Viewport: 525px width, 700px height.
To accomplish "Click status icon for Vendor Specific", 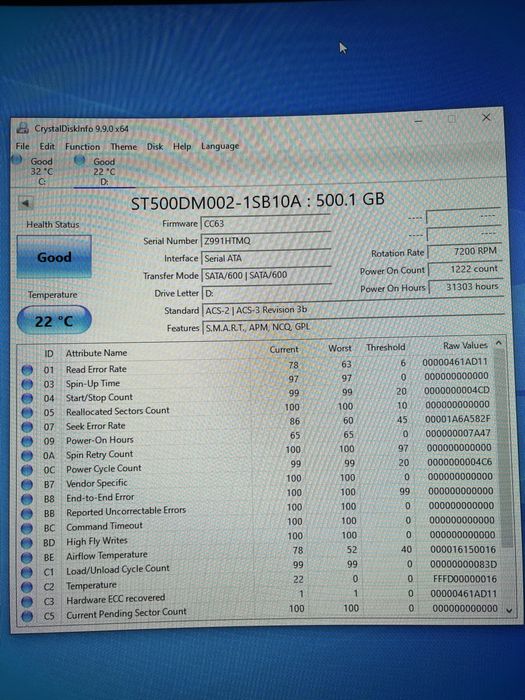I will point(27,484).
